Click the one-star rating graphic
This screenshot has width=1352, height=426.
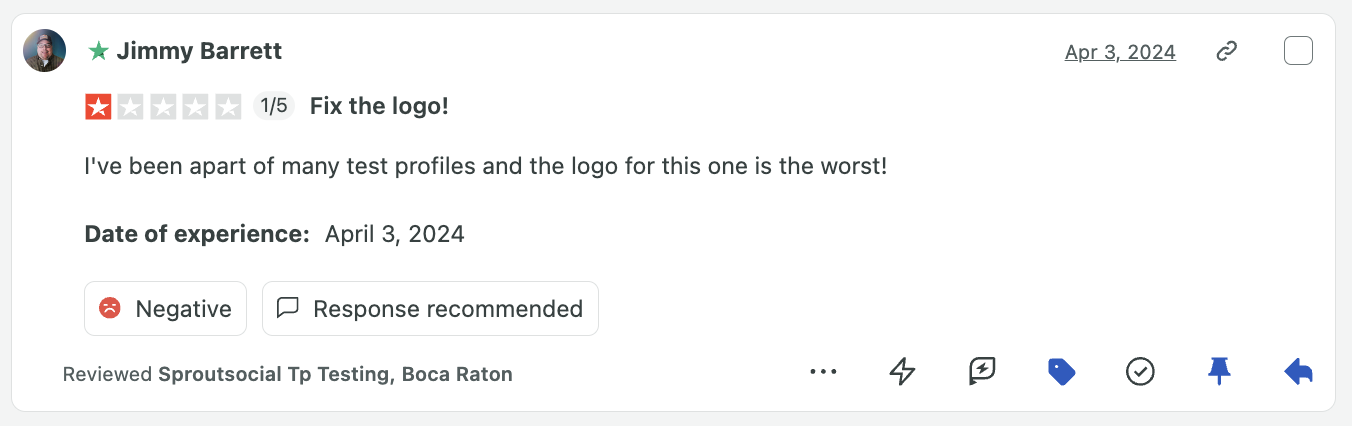[163, 106]
